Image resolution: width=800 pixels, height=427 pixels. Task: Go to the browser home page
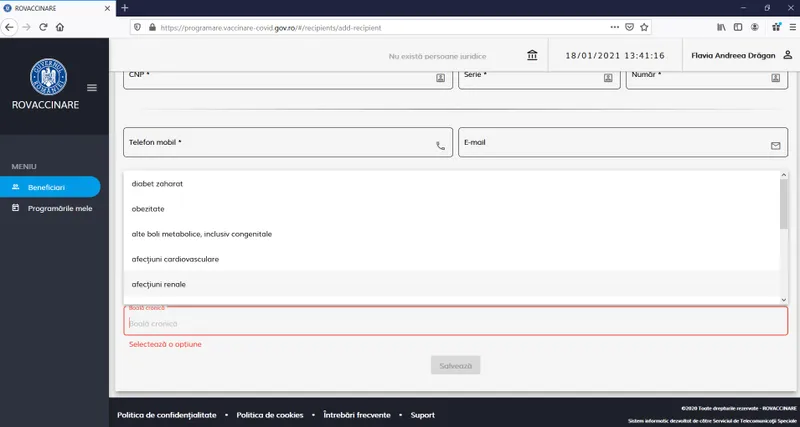(60, 27)
